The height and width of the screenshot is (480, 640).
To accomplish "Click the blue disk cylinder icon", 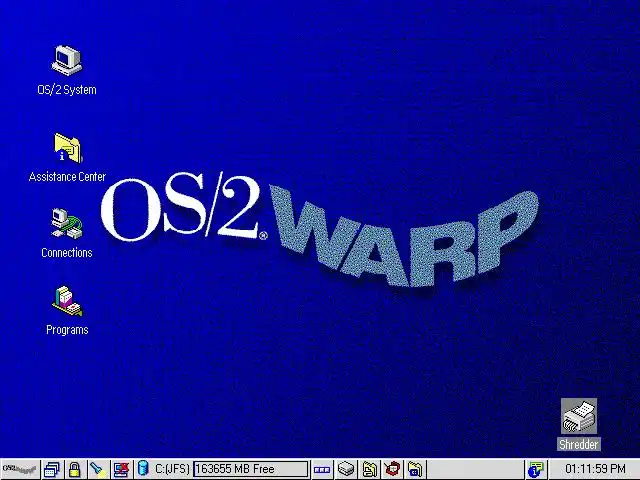I will point(143,468).
